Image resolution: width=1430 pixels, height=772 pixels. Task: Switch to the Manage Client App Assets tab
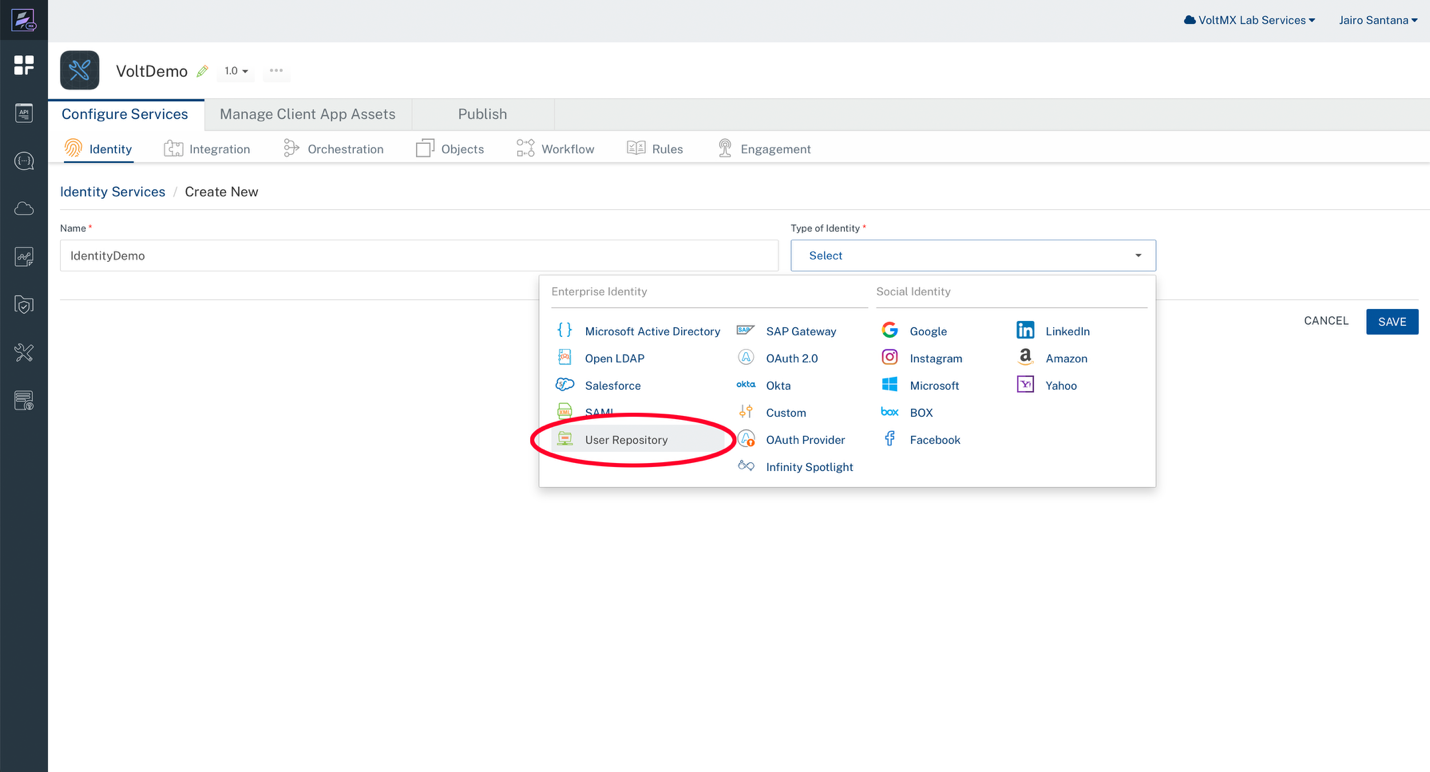click(x=308, y=114)
